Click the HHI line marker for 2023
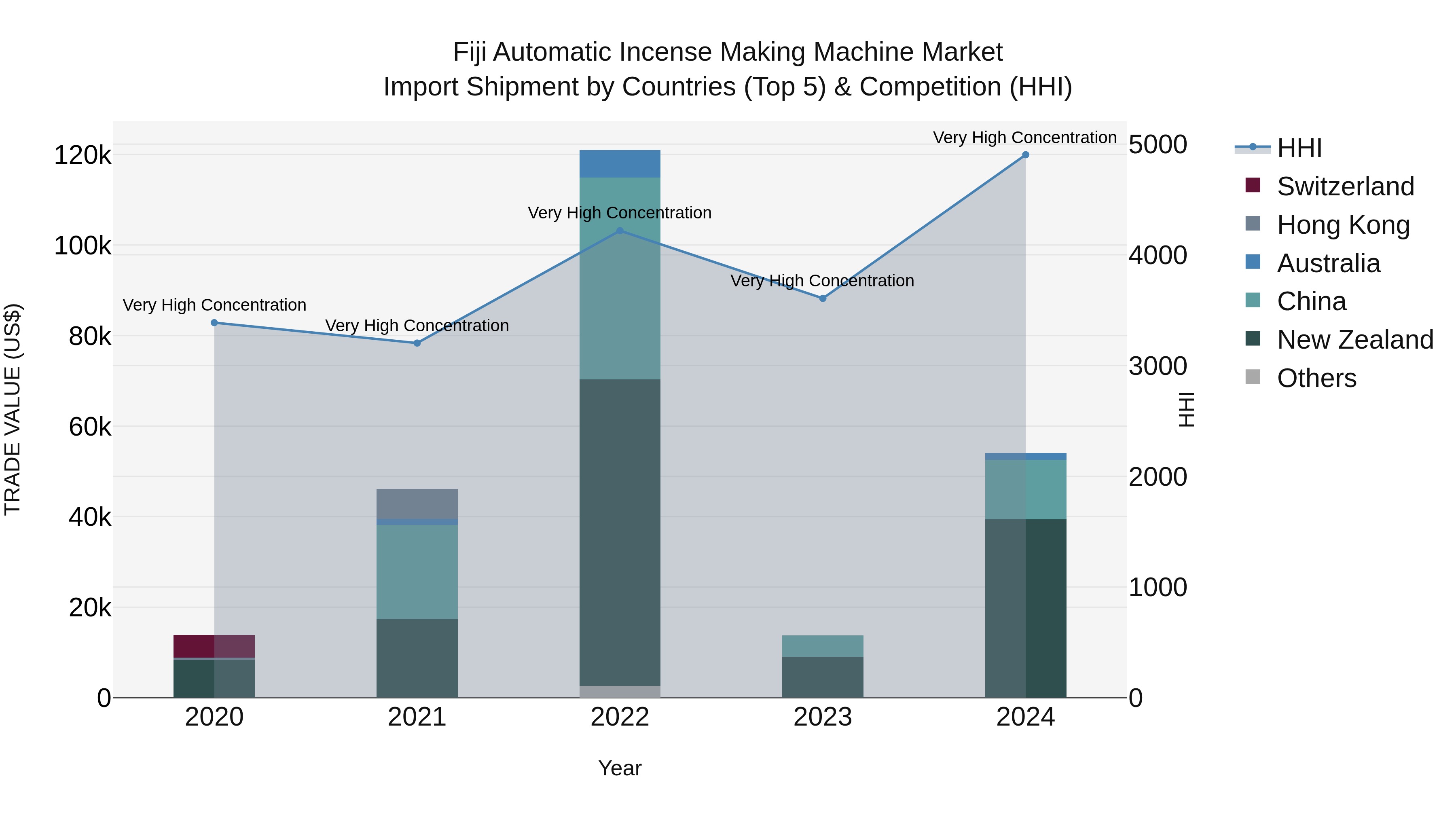1456x819 pixels. tap(823, 298)
